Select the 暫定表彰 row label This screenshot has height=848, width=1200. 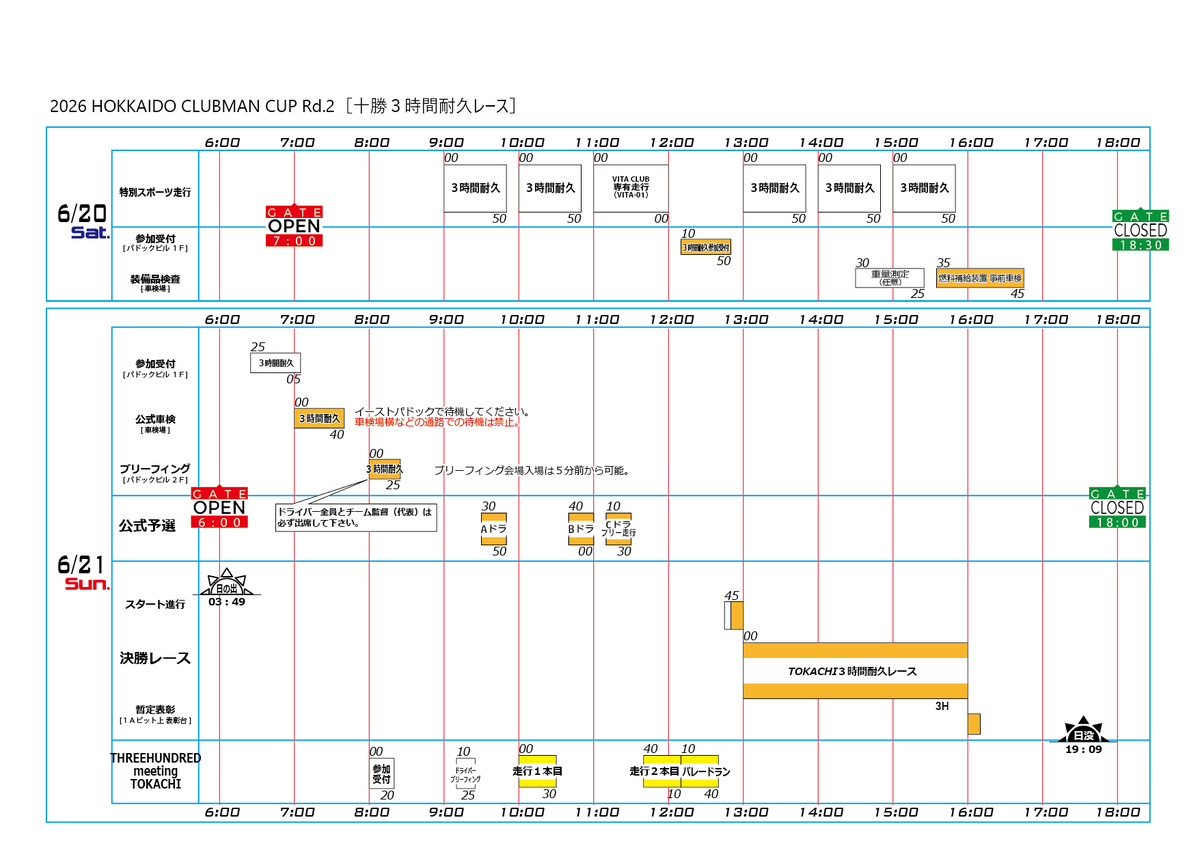154,714
